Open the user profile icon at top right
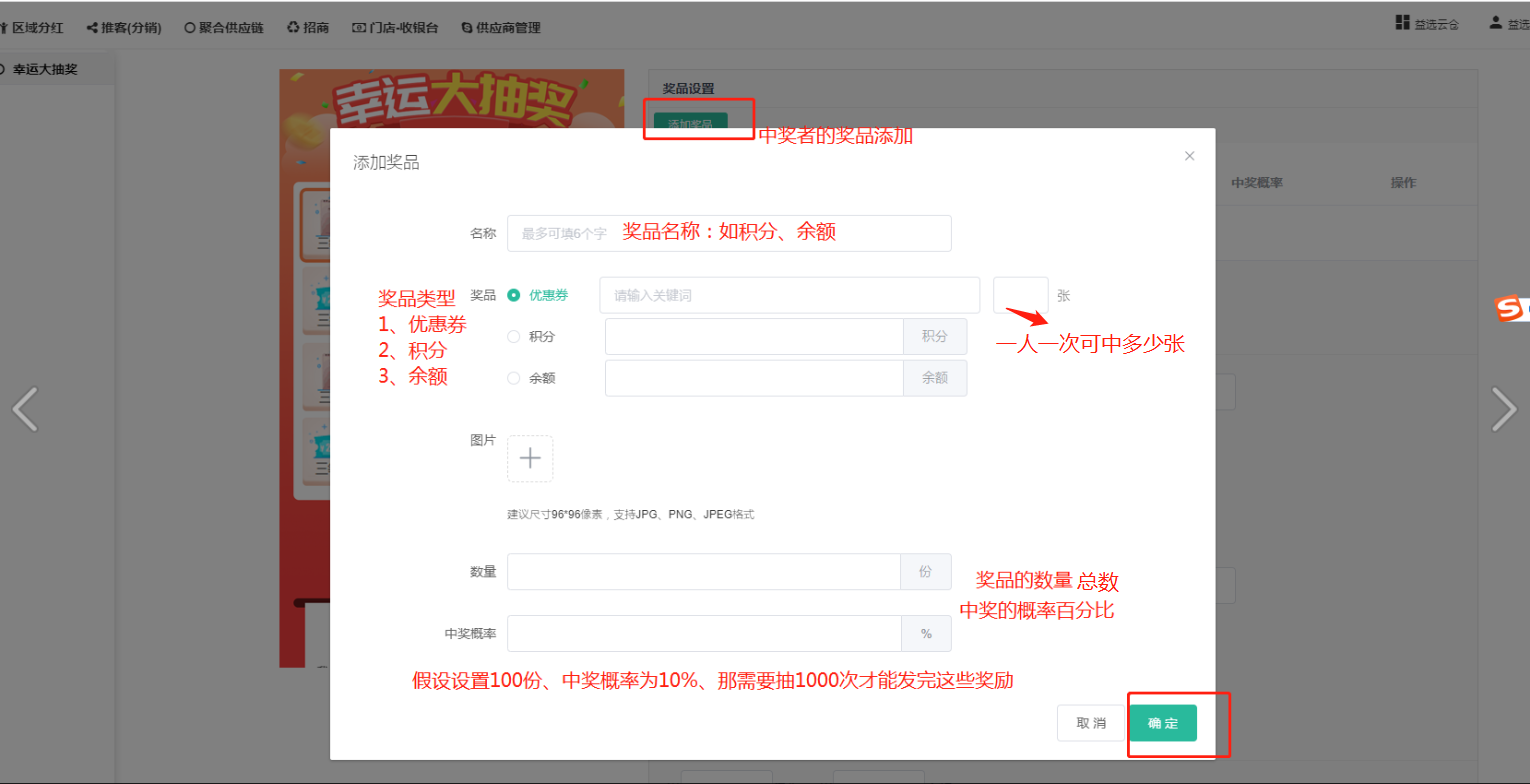 1495,23
